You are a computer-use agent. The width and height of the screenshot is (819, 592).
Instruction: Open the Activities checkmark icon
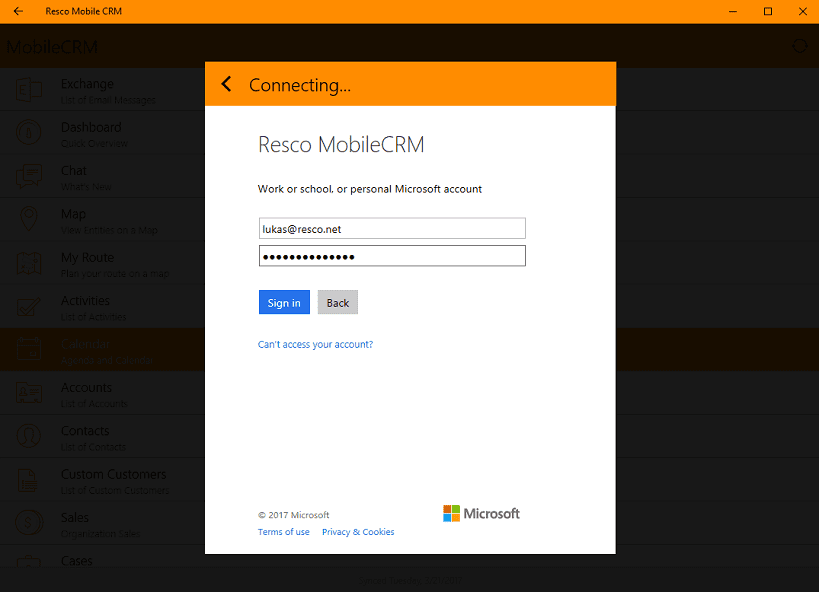point(29,306)
